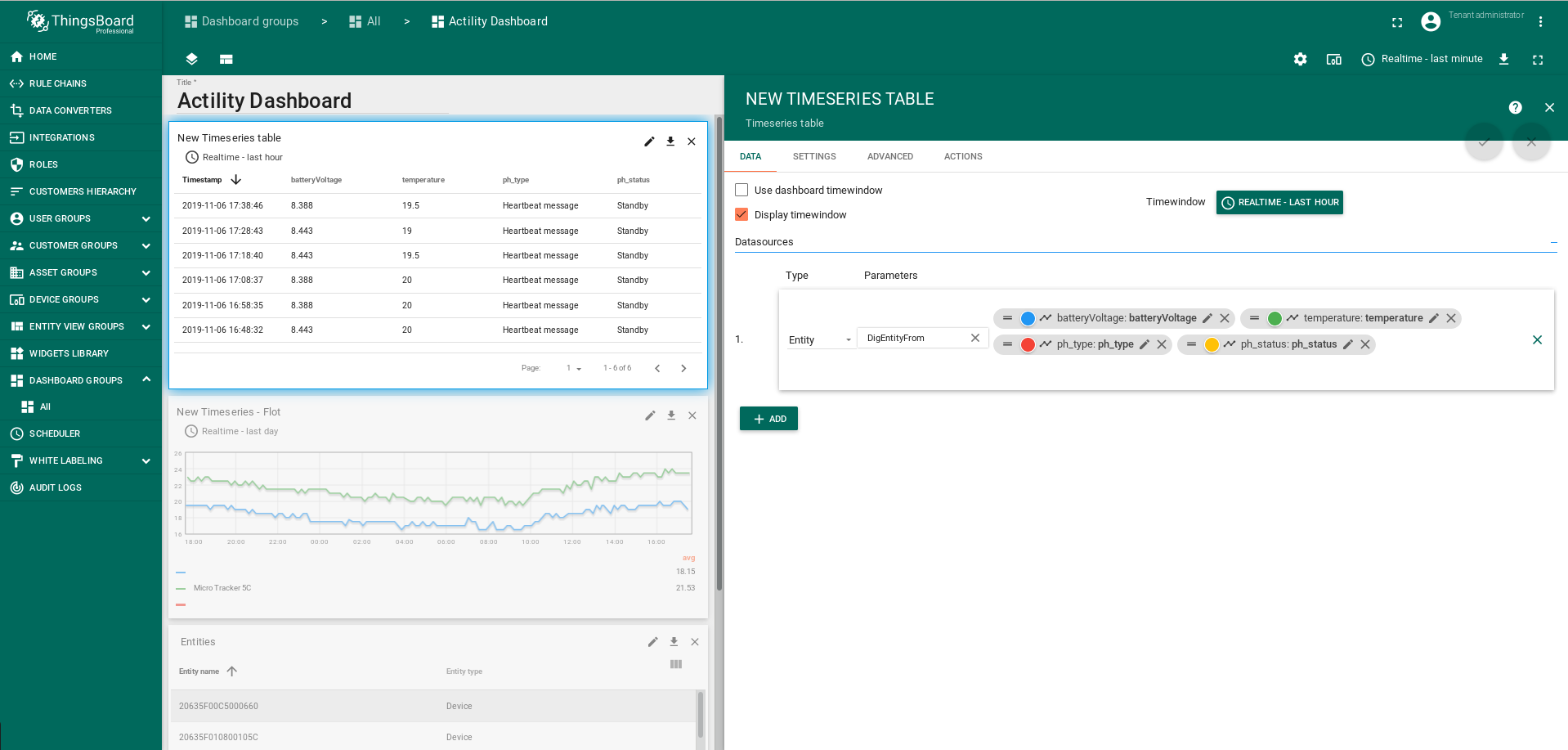This screenshot has width=1568, height=750.
Task: Click blue batteryVoltage color swatch
Action: [x=1028, y=318]
